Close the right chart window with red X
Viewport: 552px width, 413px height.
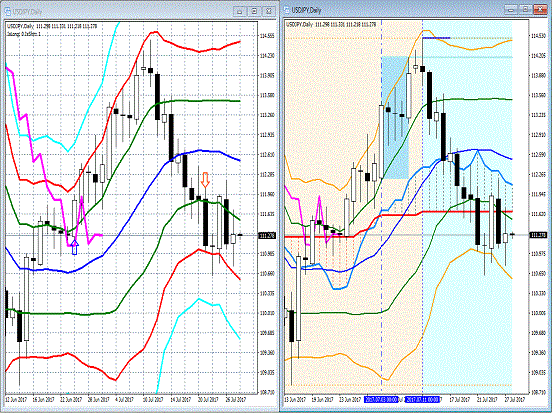coord(540,10)
